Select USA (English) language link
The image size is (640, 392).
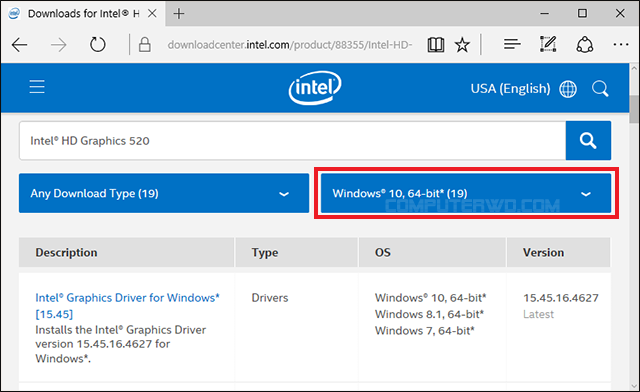[510, 89]
